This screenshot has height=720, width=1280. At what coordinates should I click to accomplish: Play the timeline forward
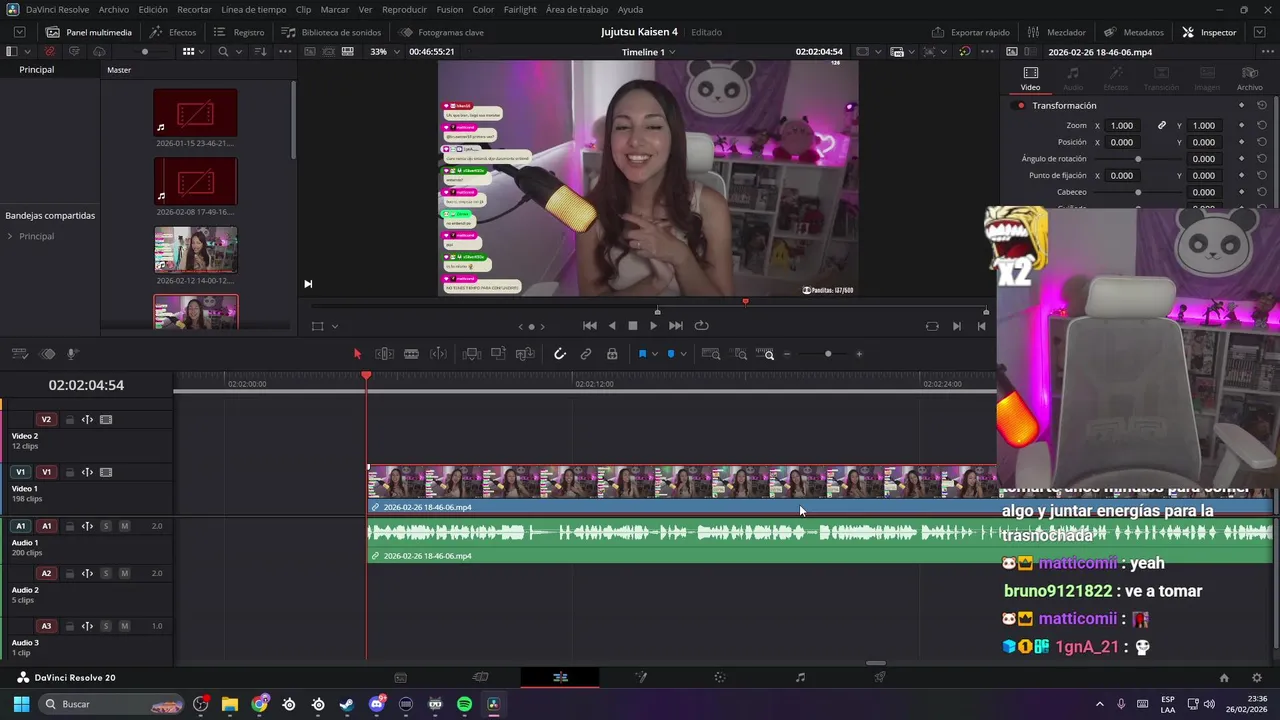[654, 326]
